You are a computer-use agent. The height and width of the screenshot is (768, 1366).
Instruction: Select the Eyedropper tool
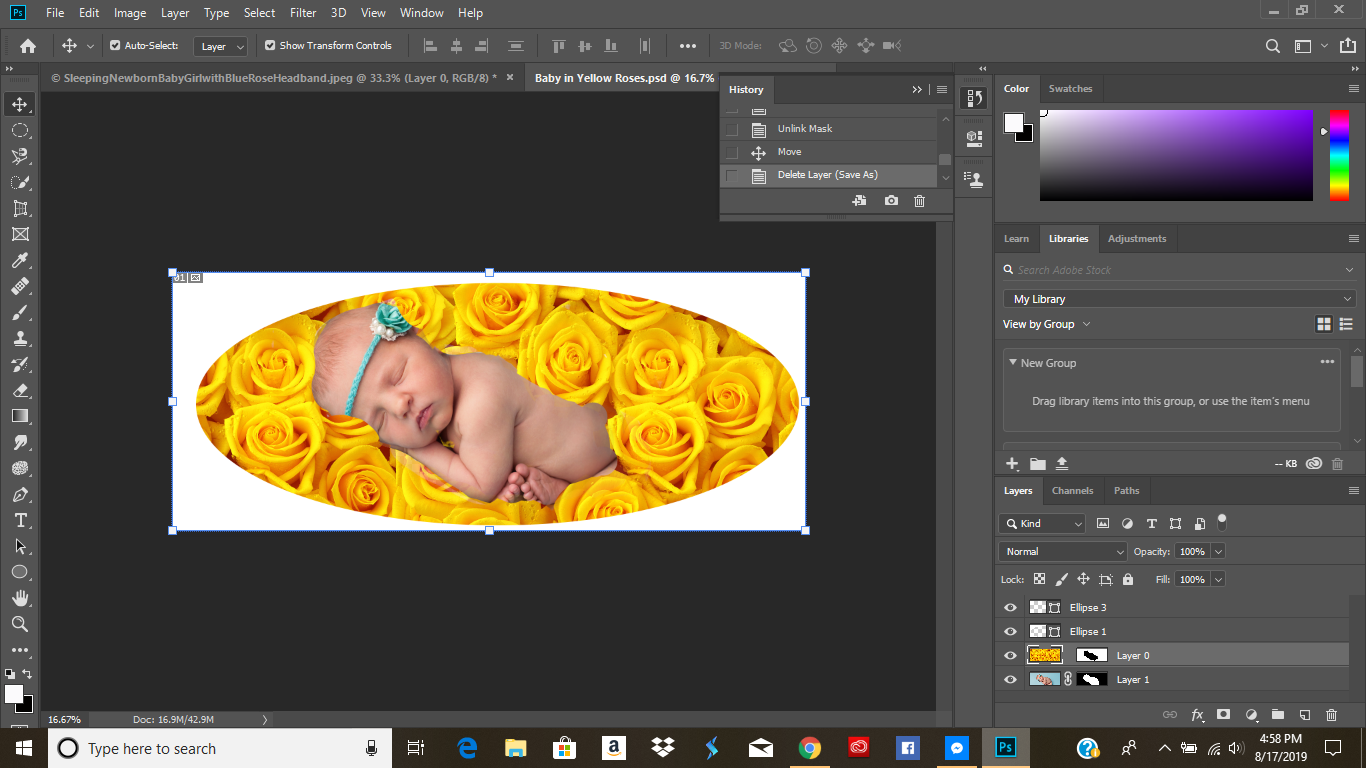coord(20,261)
